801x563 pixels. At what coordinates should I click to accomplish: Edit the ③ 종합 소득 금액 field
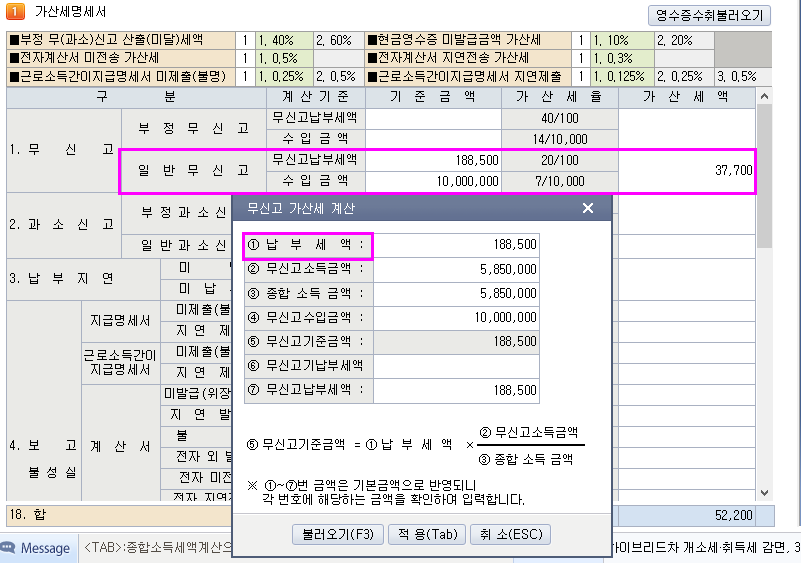point(456,293)
